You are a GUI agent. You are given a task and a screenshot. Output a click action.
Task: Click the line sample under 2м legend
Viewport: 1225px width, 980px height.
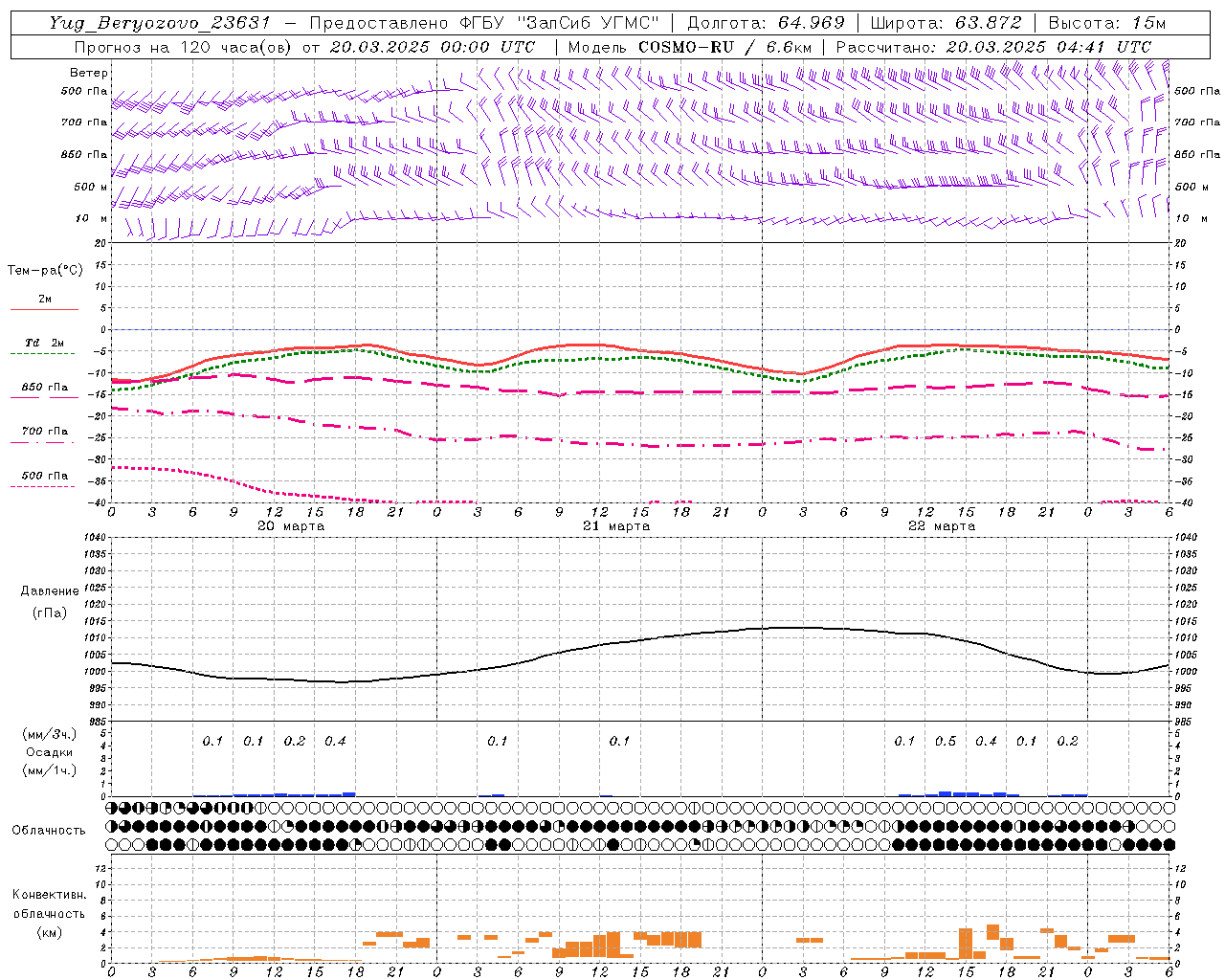pyautogui.click(x=44, y=310)
